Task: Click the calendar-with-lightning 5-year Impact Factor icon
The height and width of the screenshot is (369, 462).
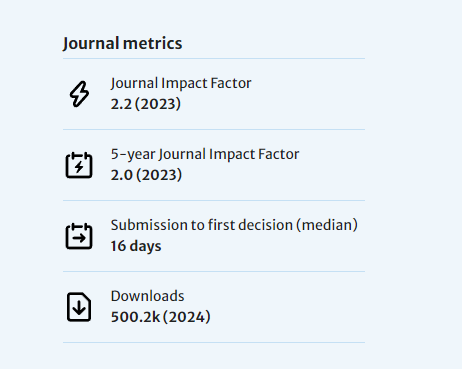Action: pos(79,165)
